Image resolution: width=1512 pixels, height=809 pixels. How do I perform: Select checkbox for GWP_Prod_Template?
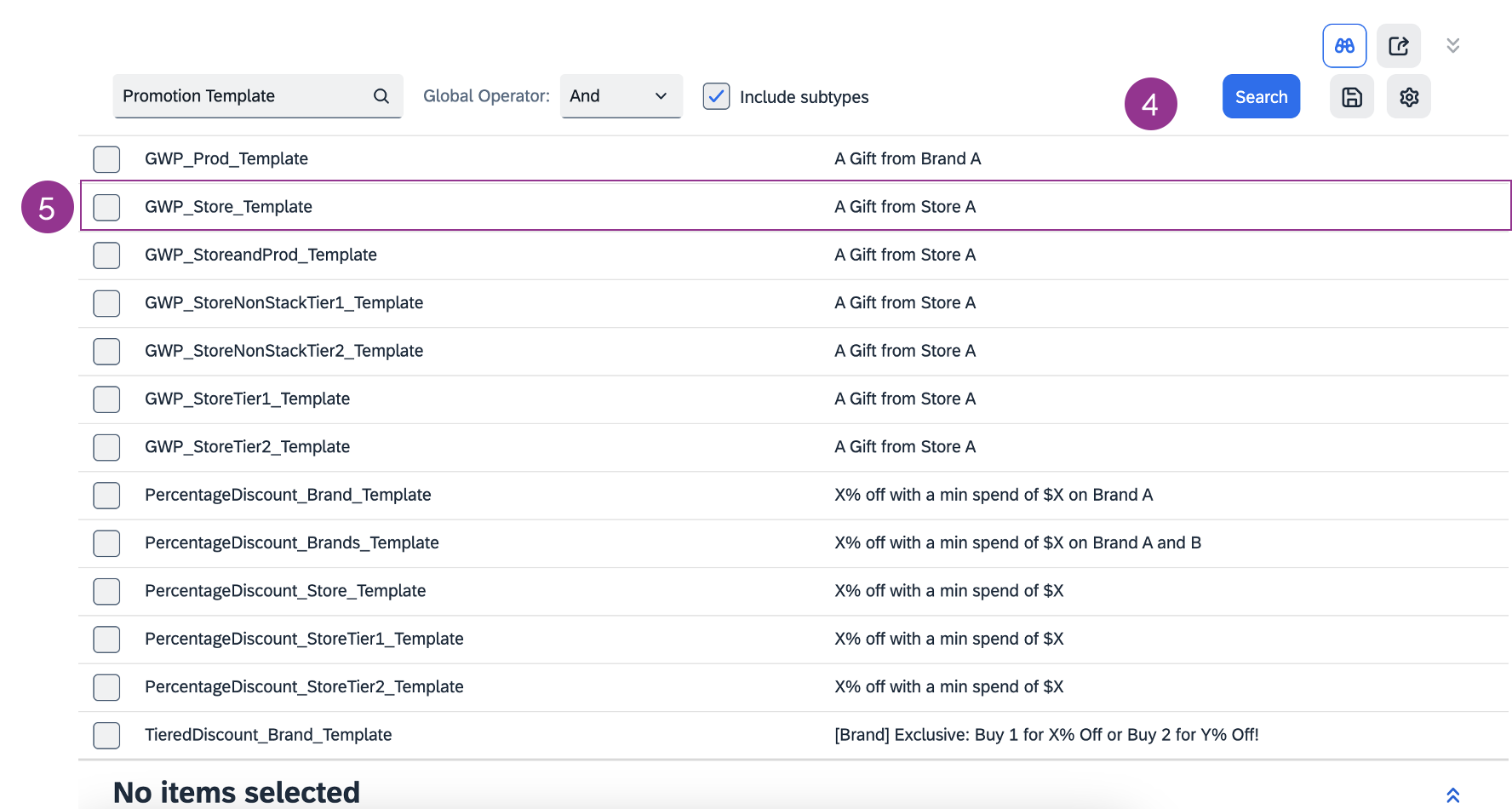[106, 159]
